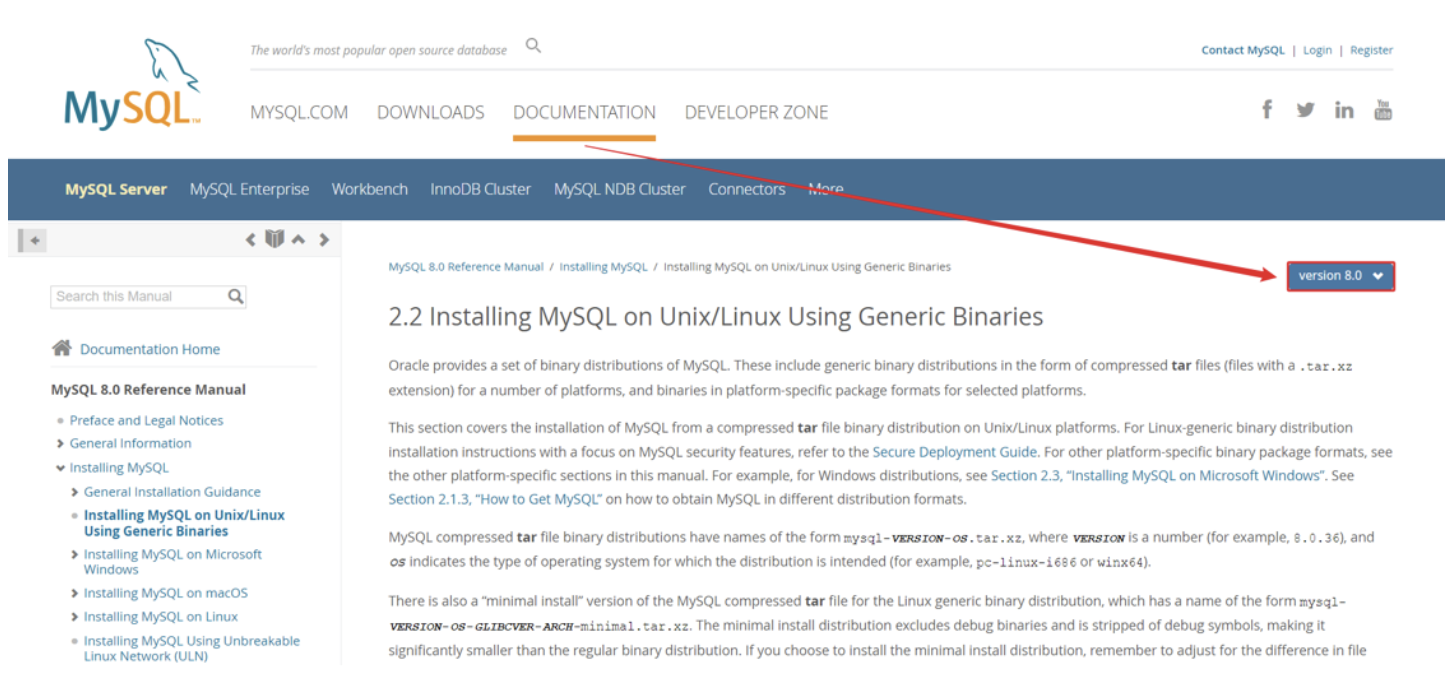
Task: Open the MySQL Twitter icon
Action: click(x=1305, y=110)
